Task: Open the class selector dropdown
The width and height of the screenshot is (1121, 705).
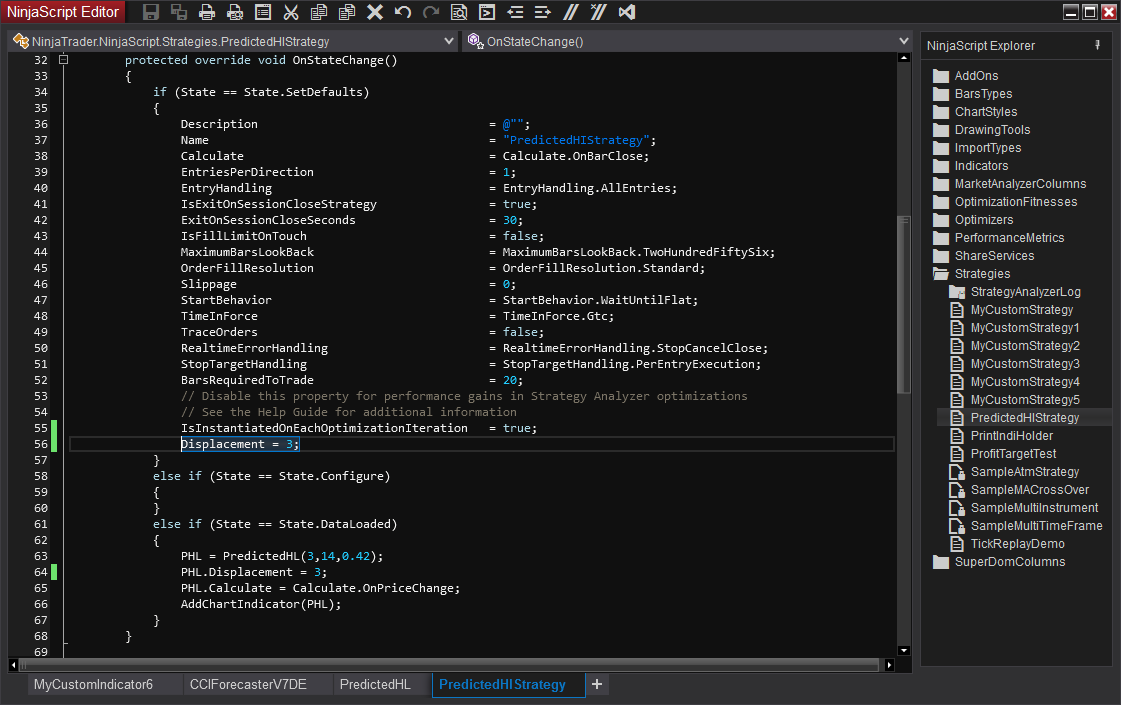Action: pos(448,42)
